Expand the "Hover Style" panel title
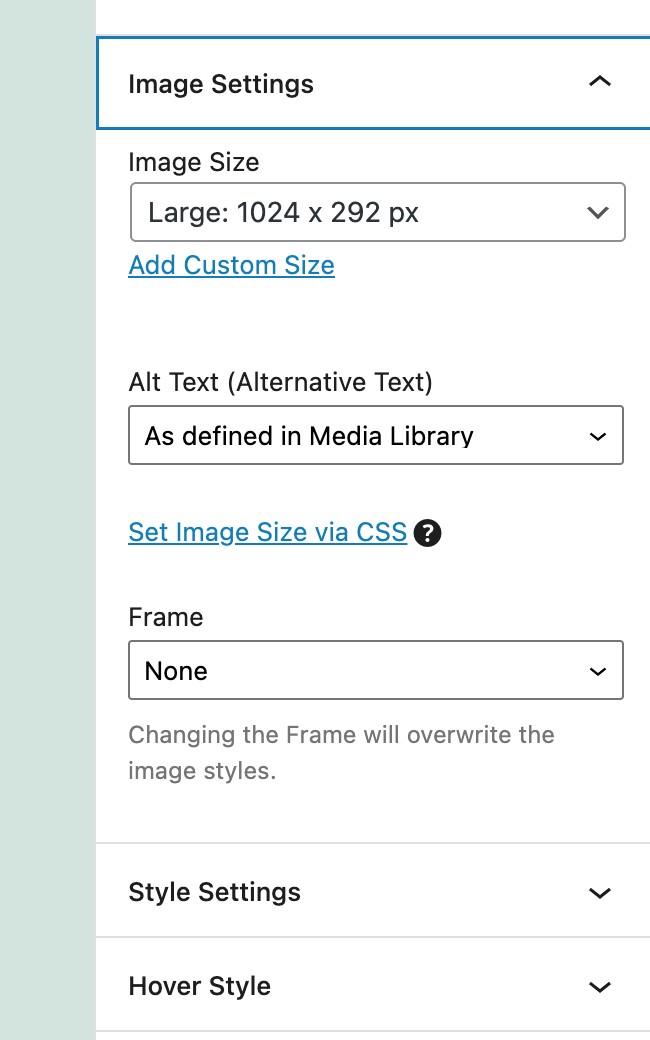This screenshot has width=650, height=1040. 200,986
